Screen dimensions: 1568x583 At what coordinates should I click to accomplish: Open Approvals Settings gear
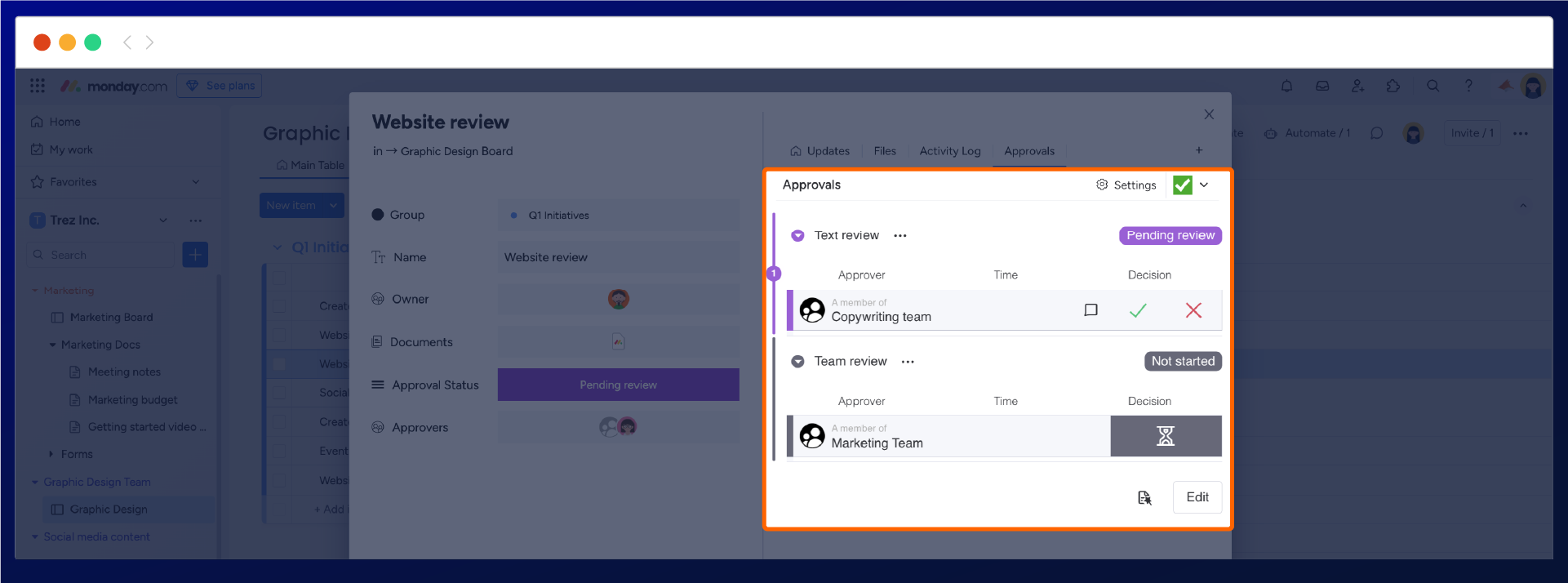[1126, 185]
